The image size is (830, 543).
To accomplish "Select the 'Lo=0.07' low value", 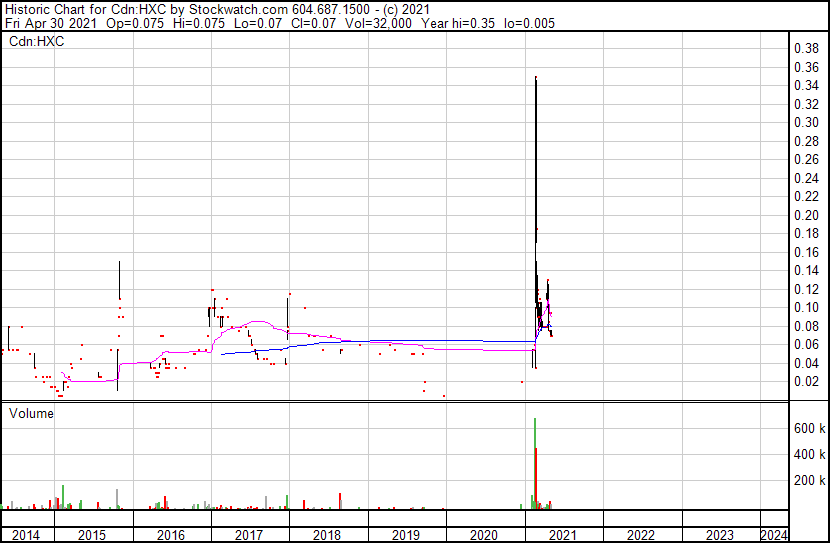I will pyautogui.click(x=258, y=23).
